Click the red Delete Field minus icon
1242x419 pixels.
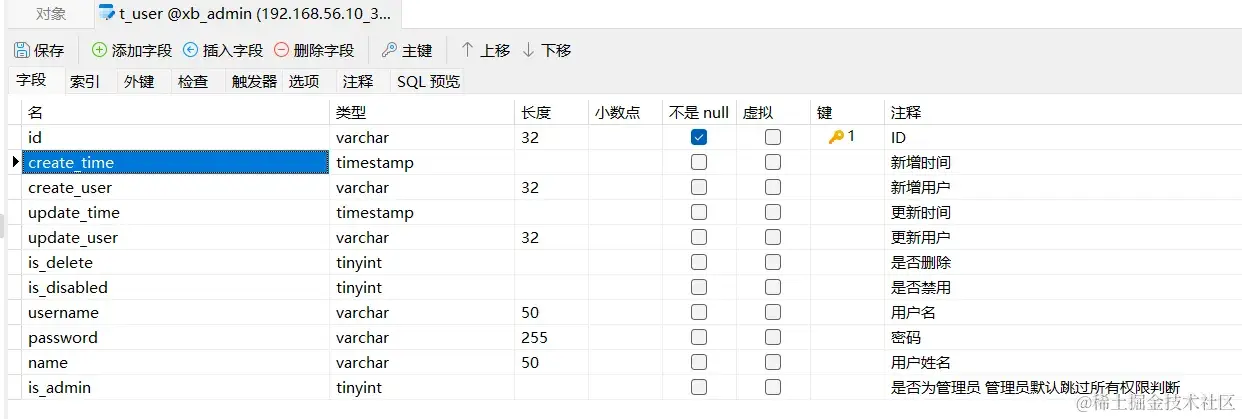click(281, 50)
